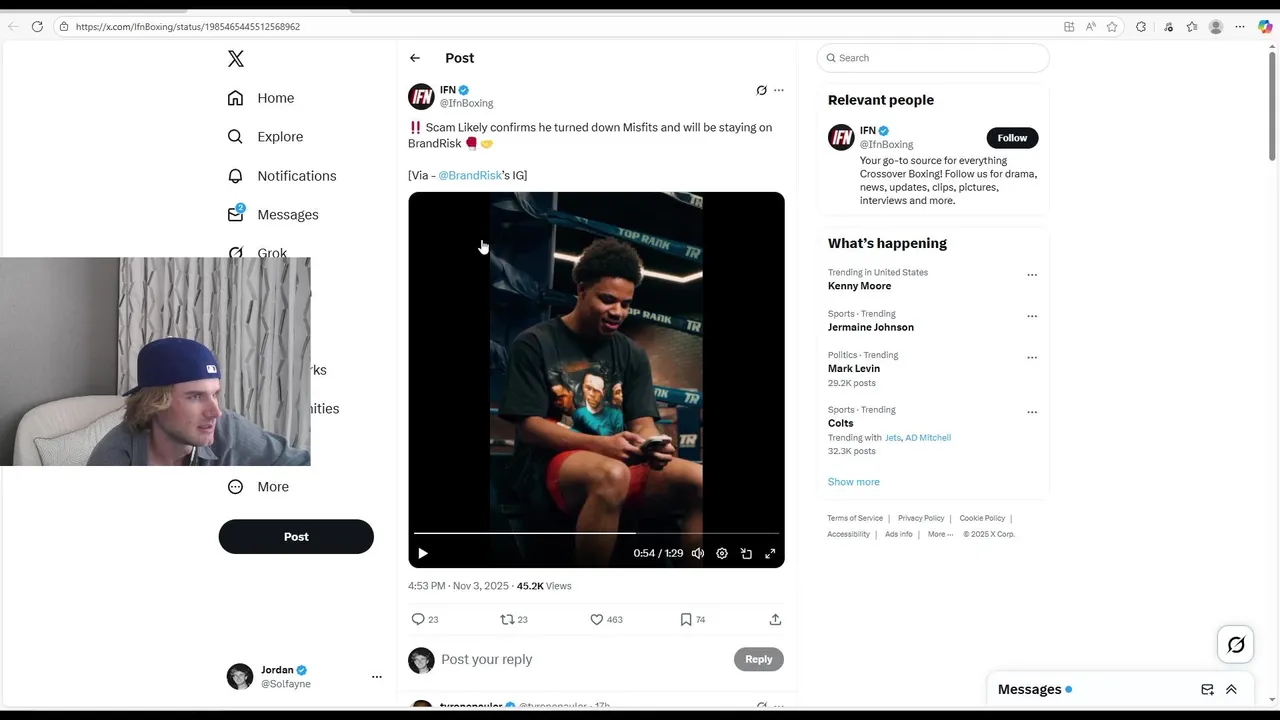The image size is (1280, 720).
Task: Go back using the Post arrow
Action: pyautogui.click(x=415, y=58)
